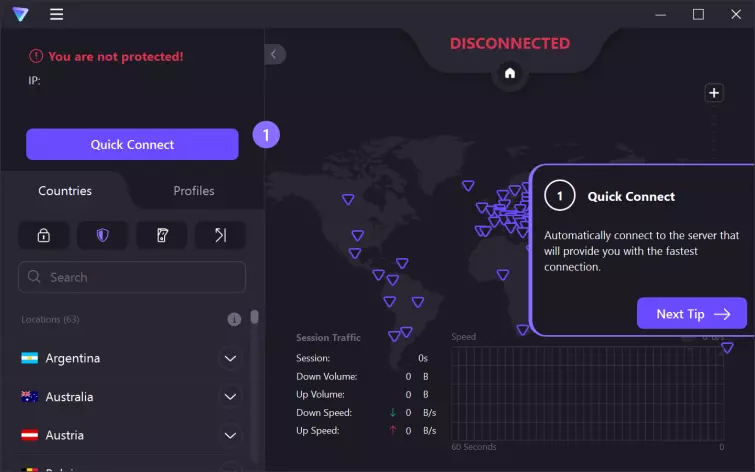This screenshot has width=755, height=472.
Task: Expand the Australia server list
Action: [230, 397]
